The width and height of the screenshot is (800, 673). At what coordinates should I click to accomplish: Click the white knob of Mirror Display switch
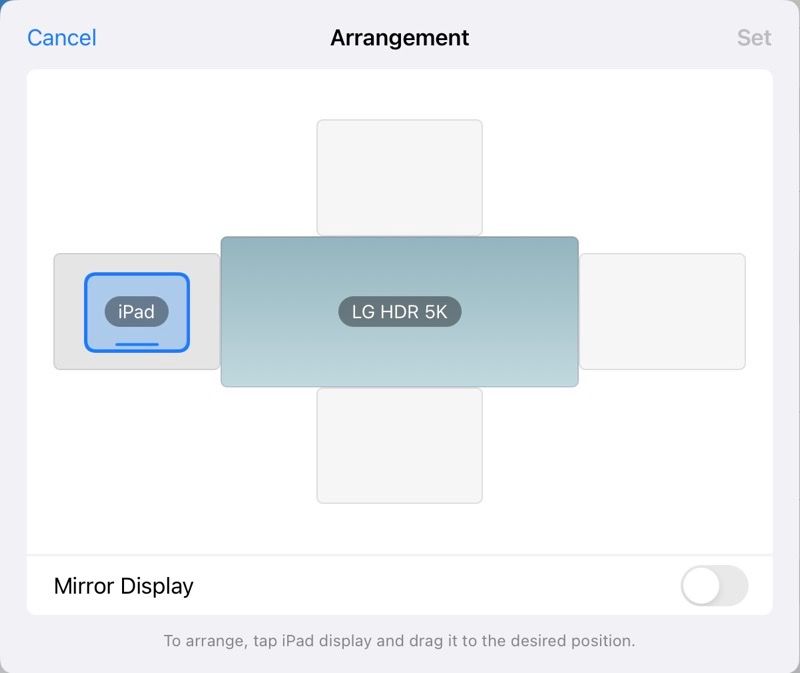tap(701, 586)
